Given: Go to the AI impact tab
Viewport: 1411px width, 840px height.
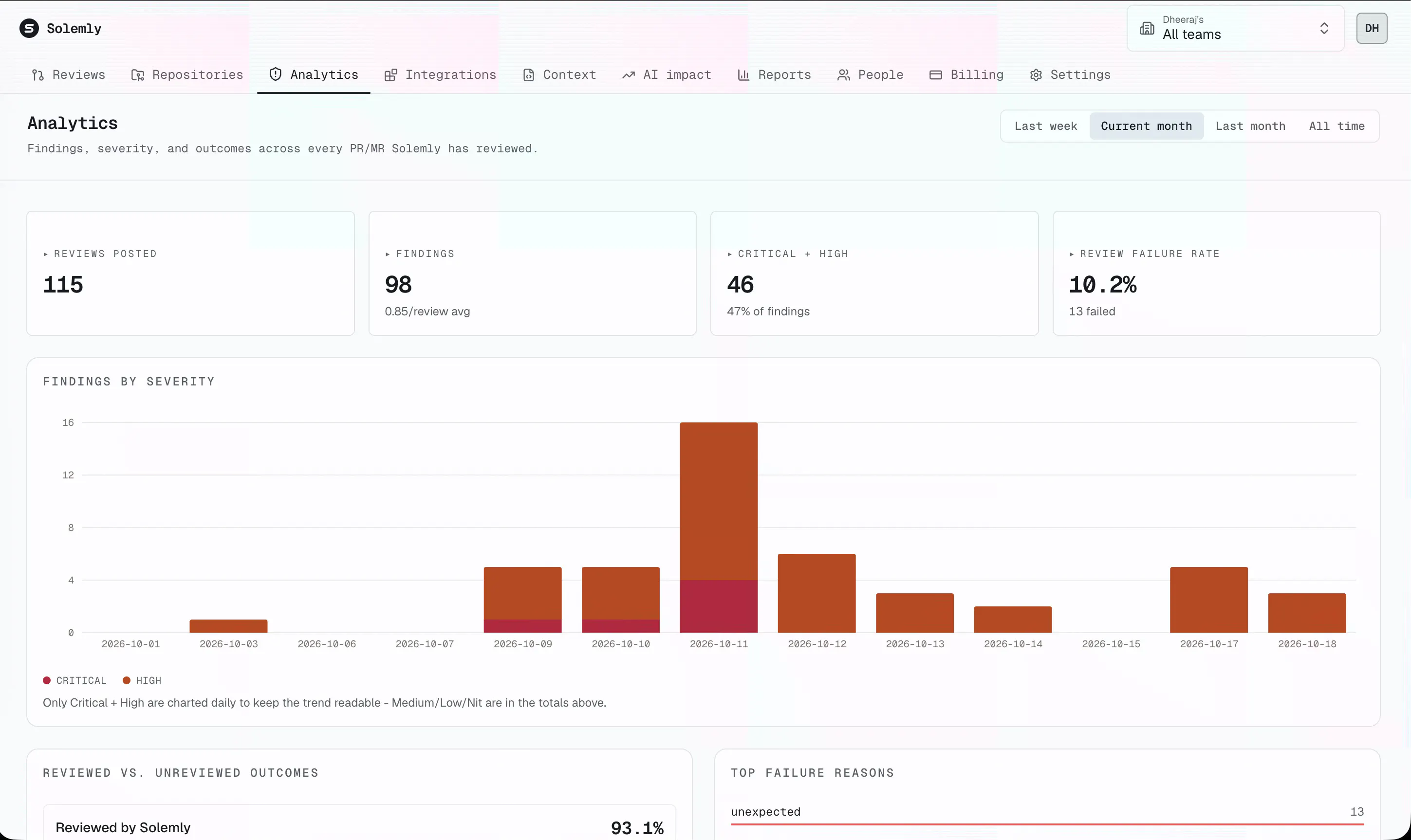Looking at the screenshot, I should (x=667, y=75).
